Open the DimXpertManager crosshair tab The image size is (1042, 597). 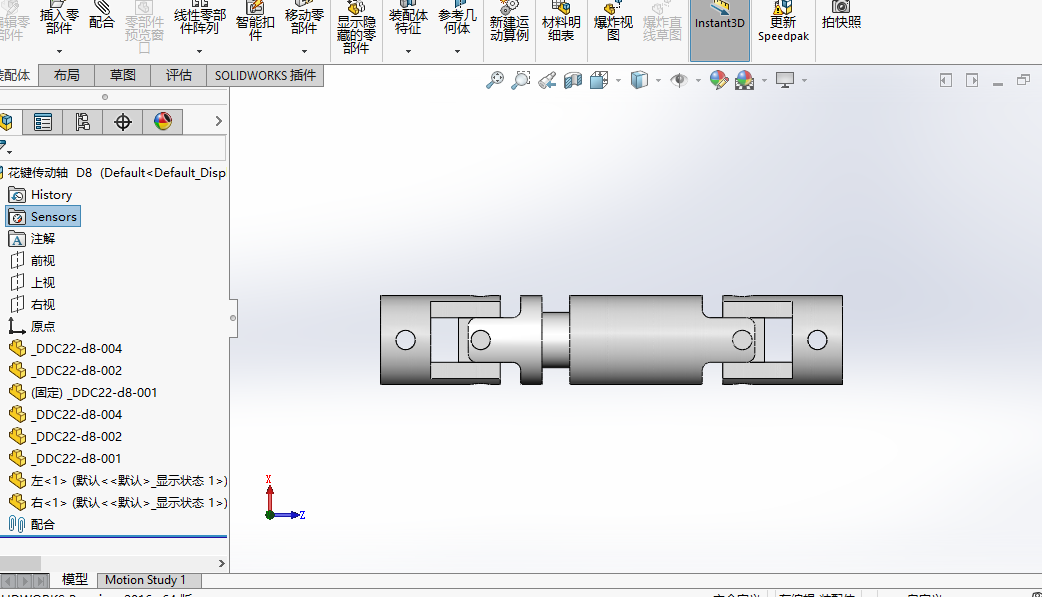(x=122, y=122)
